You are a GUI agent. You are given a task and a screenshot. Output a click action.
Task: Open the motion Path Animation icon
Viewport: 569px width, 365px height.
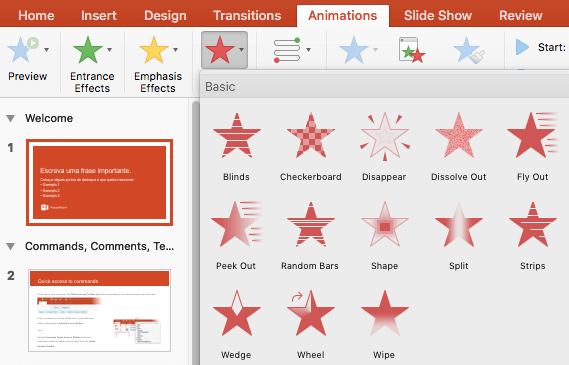click(287, 50)
